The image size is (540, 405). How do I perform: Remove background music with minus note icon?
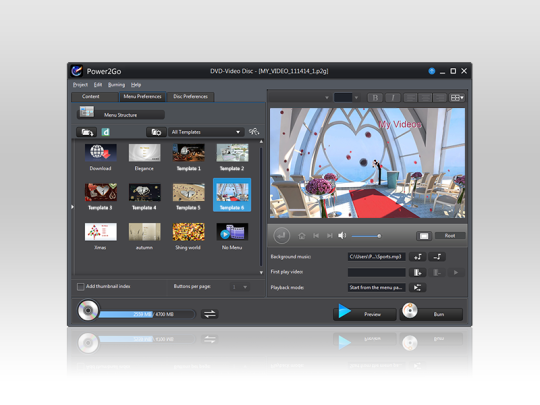click(437, 257)
